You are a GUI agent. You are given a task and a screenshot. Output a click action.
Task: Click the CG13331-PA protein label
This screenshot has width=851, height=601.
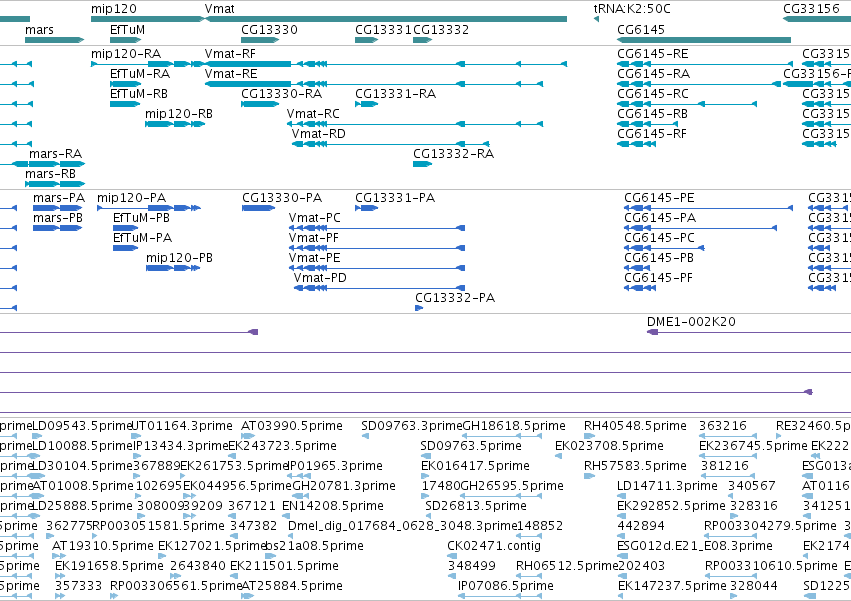(x=395, y=198)
